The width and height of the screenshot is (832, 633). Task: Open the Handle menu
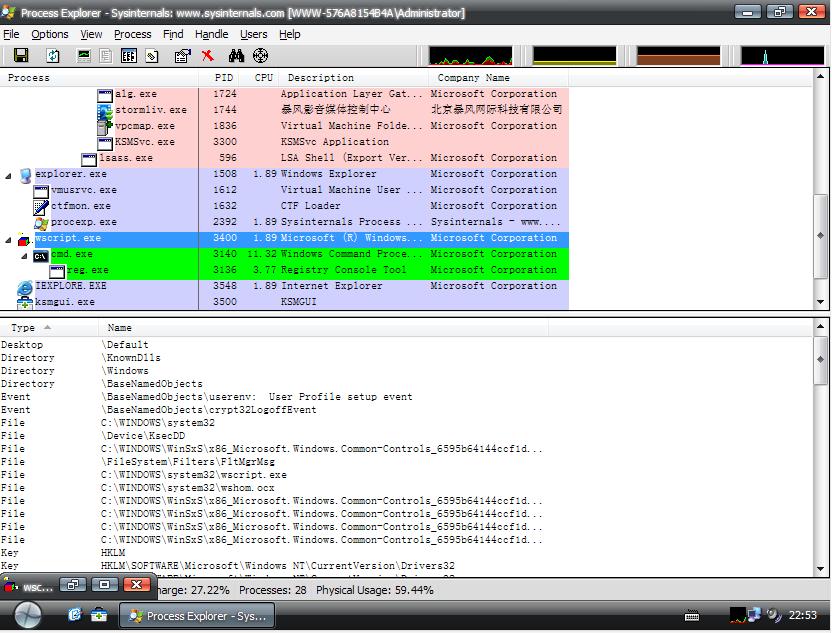pyautogui.click(x=211, y=34)
